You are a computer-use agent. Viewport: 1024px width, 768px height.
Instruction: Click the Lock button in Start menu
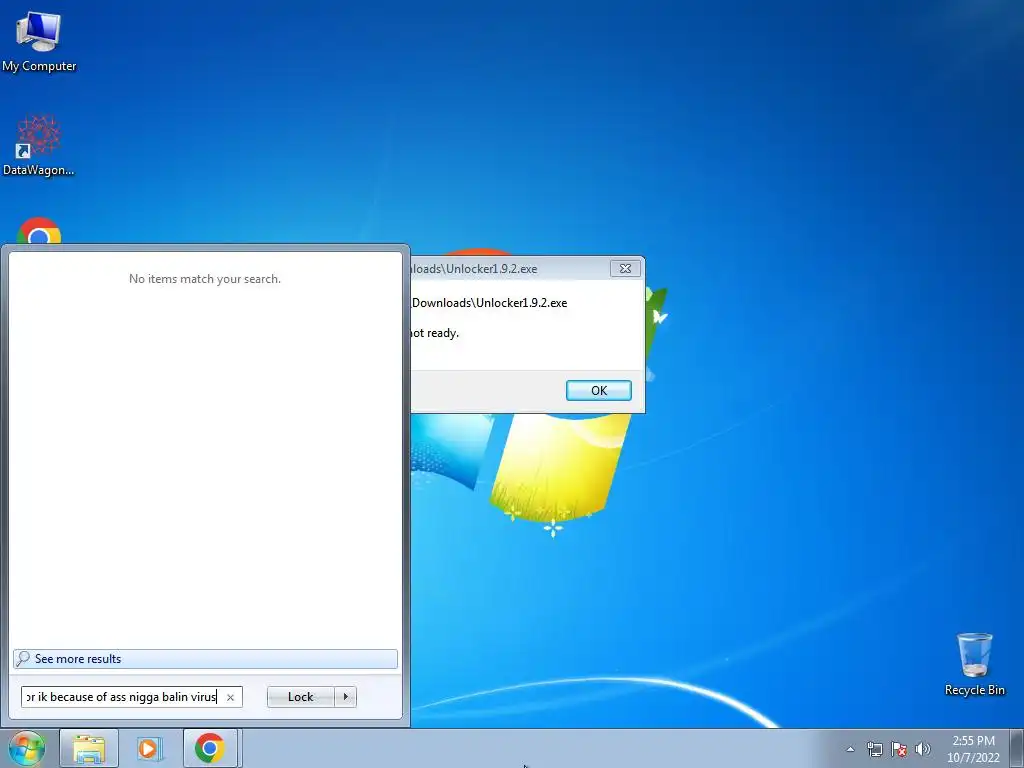point(300,697)
